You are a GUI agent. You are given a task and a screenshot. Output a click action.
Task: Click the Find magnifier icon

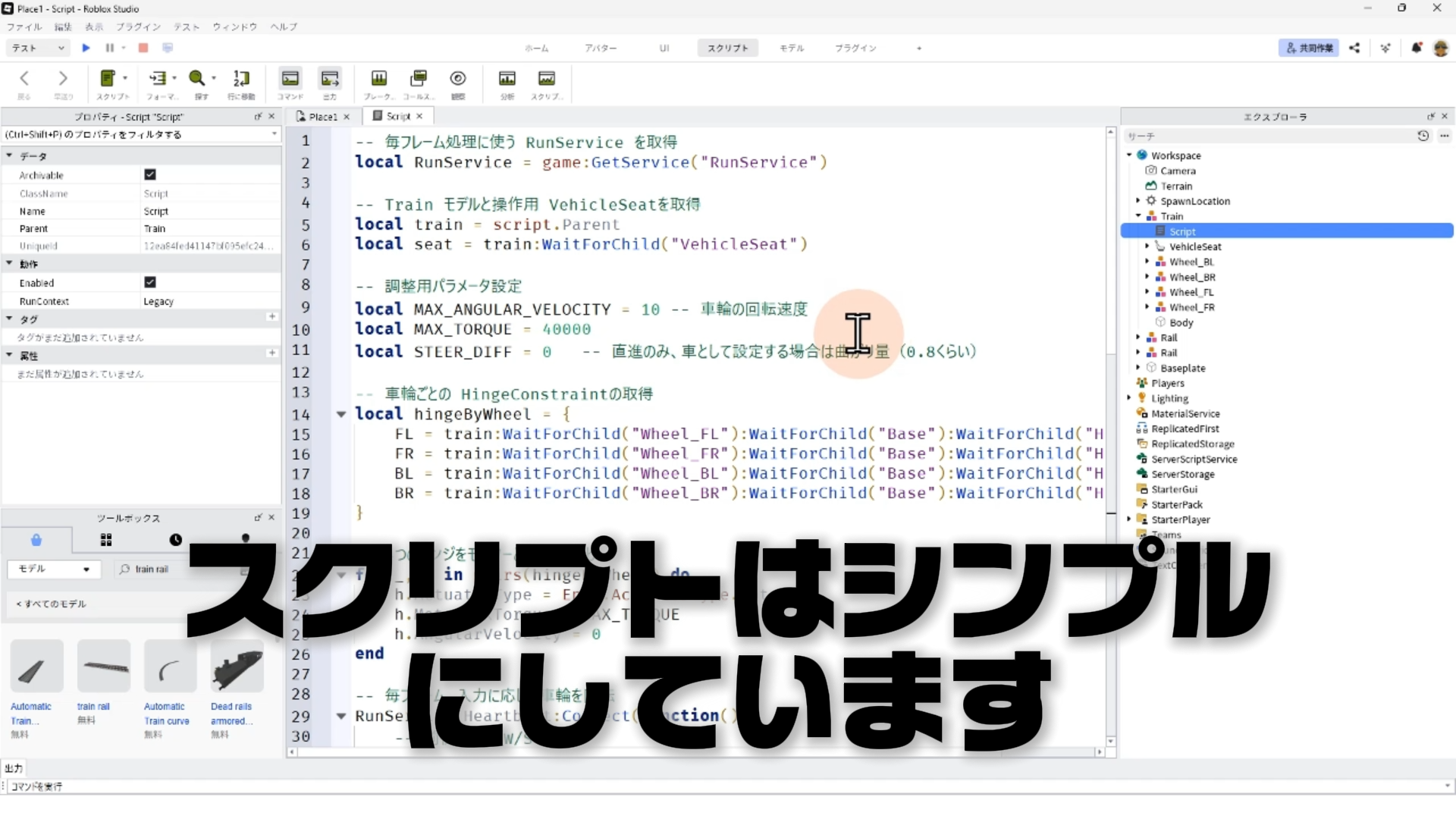pos(197,79)
